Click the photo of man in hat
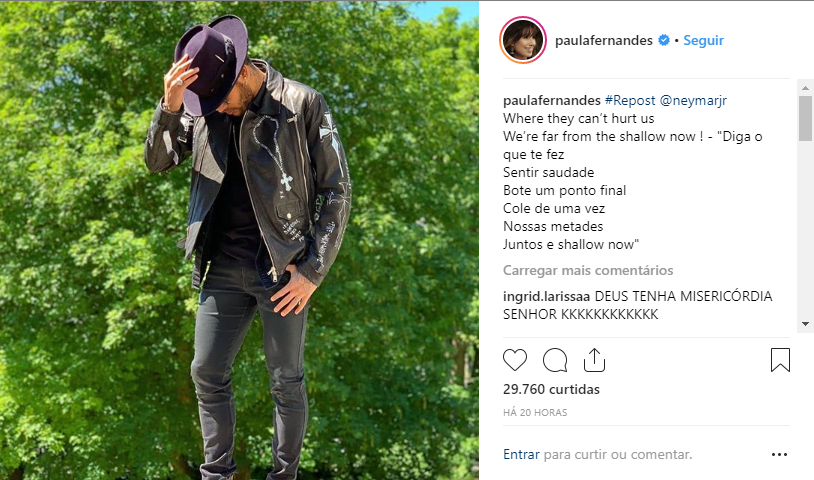Viewport: 814px width, 480px height. click(239, 240)
